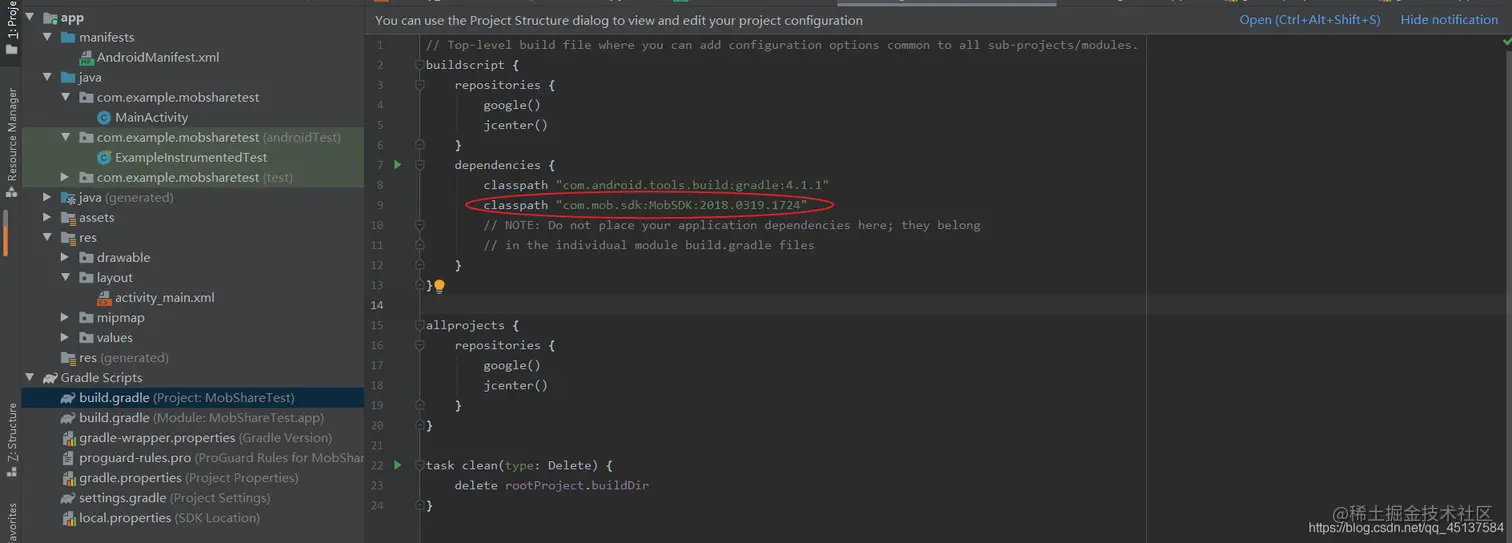Viewport: 1512px width, 543px height.
Task: Open activity_main.xml layout file
Action: [155, 297]
